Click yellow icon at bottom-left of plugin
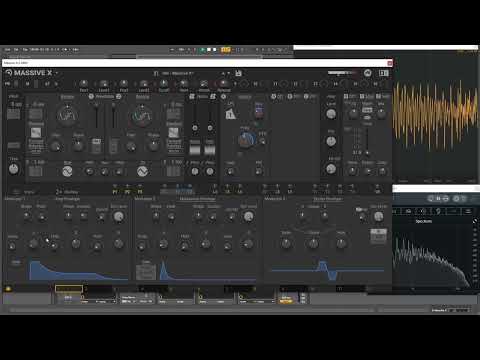 click(x=8, y=289)
